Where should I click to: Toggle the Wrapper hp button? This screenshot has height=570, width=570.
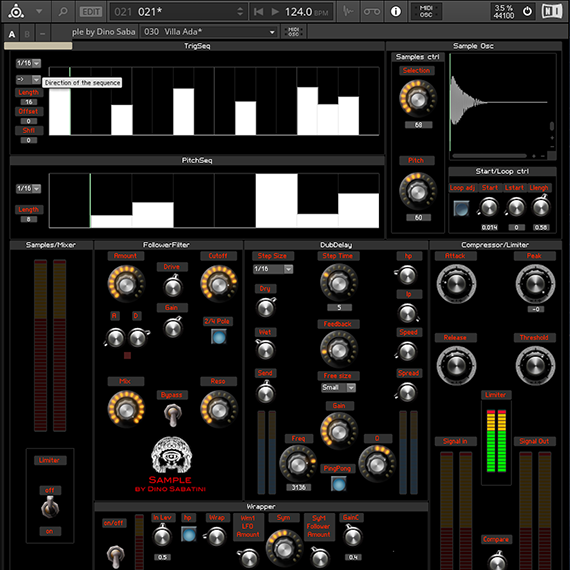pos(188,534)
